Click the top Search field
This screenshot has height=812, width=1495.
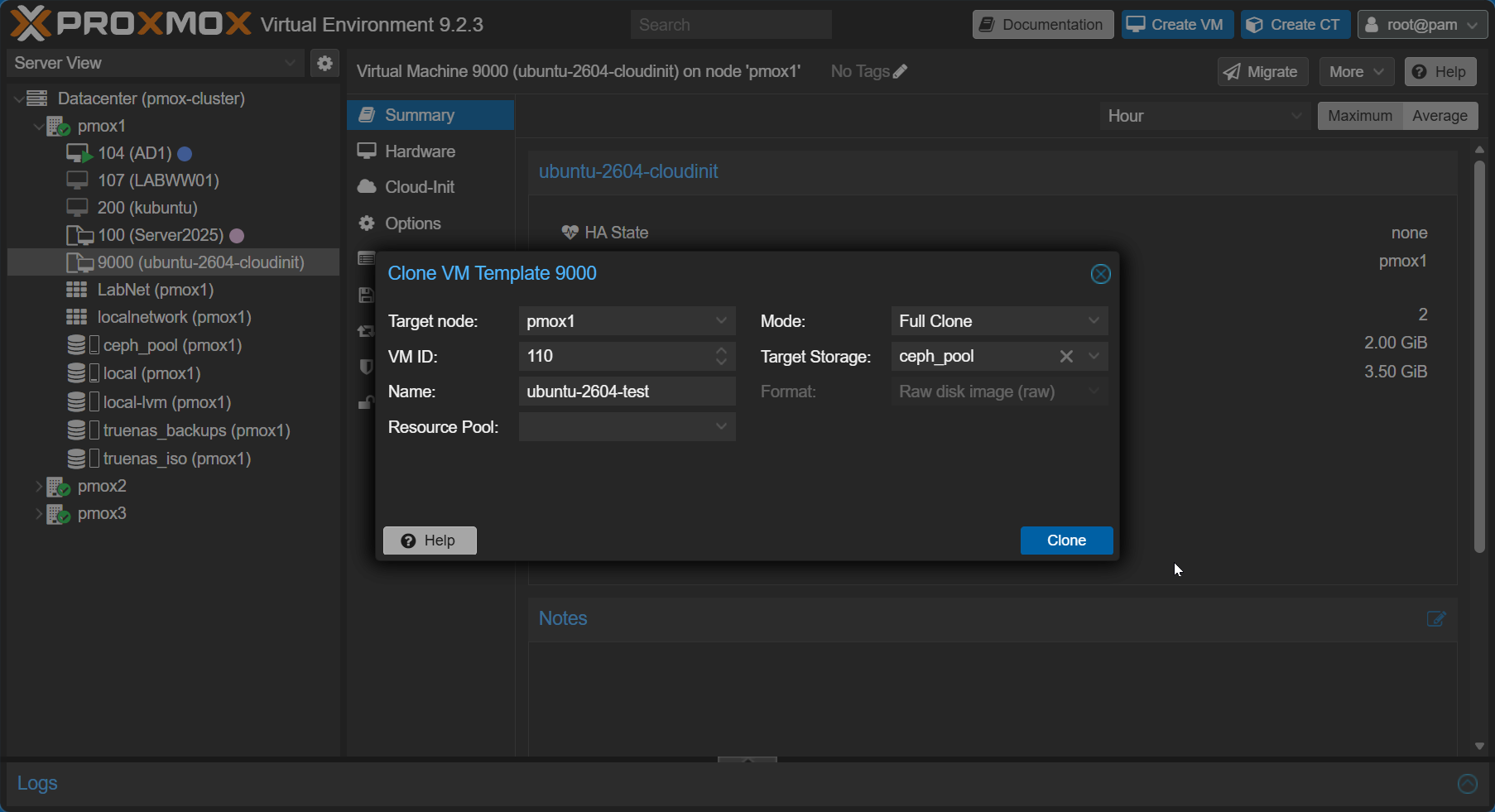click(x=731, y=25)
